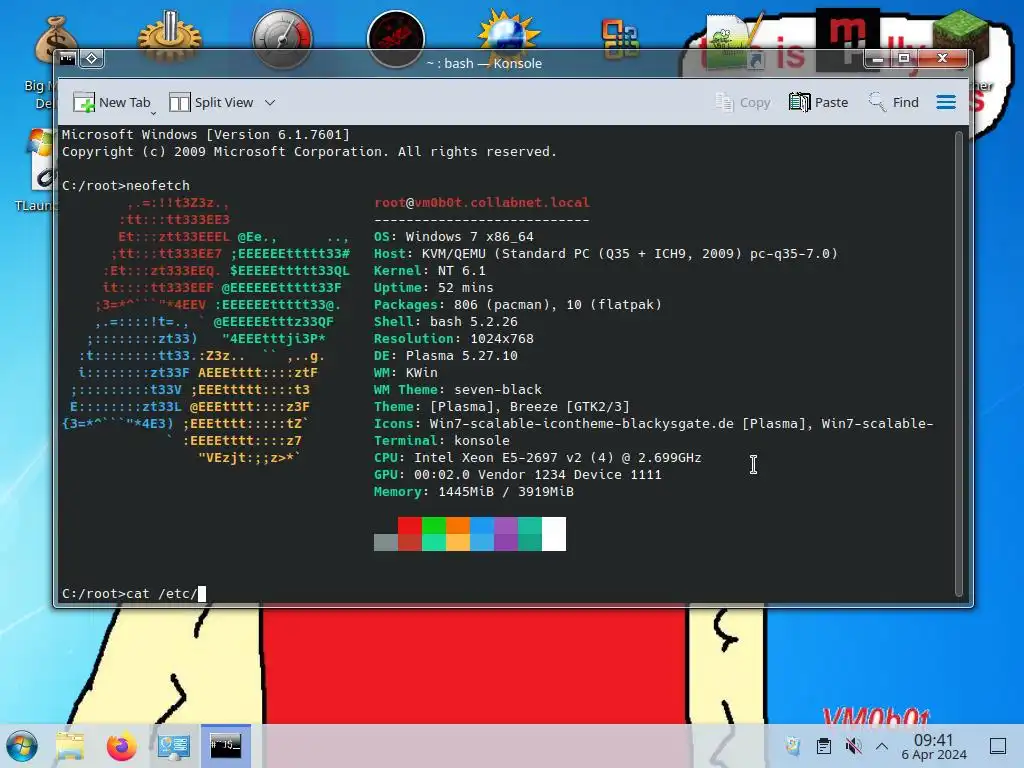Maximize the Konsole window
The height and width of the screenshot is (768, 1024).
click(x=904, y=59)
